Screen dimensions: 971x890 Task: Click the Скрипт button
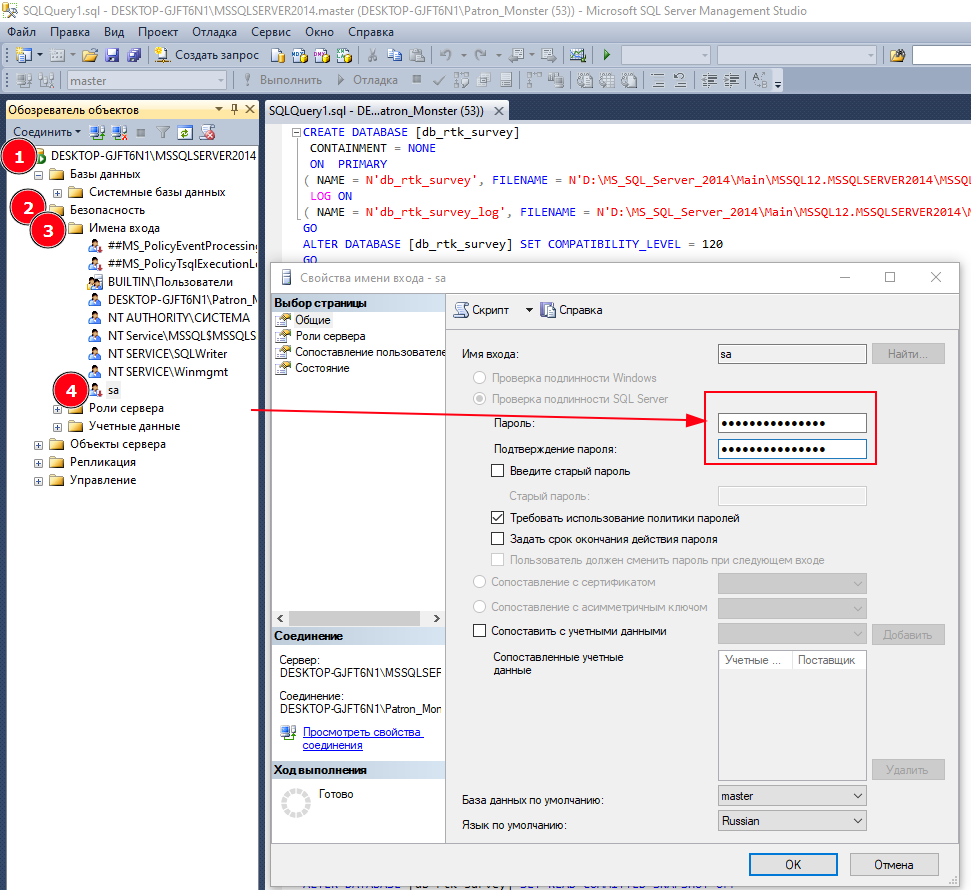click(482, 310)
